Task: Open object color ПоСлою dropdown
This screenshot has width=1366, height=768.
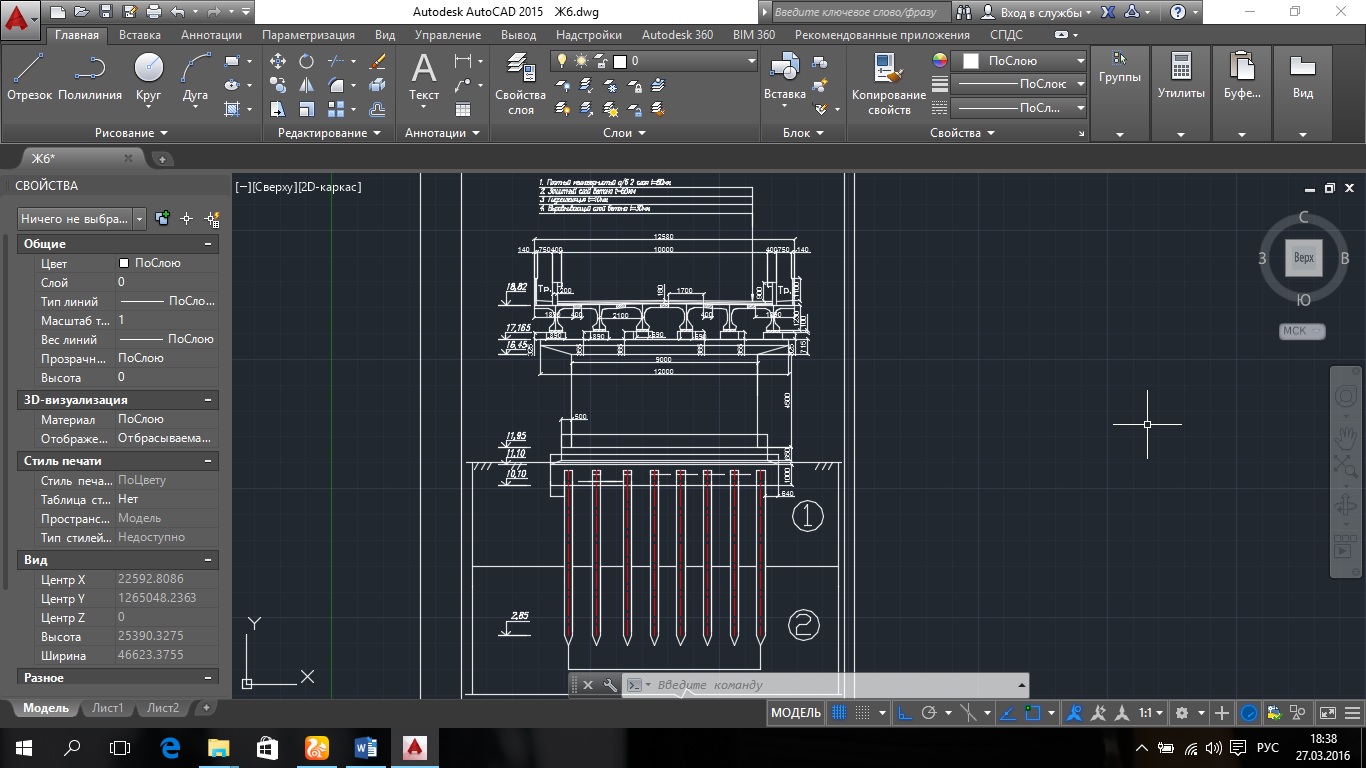Action: click(1019, 61)
